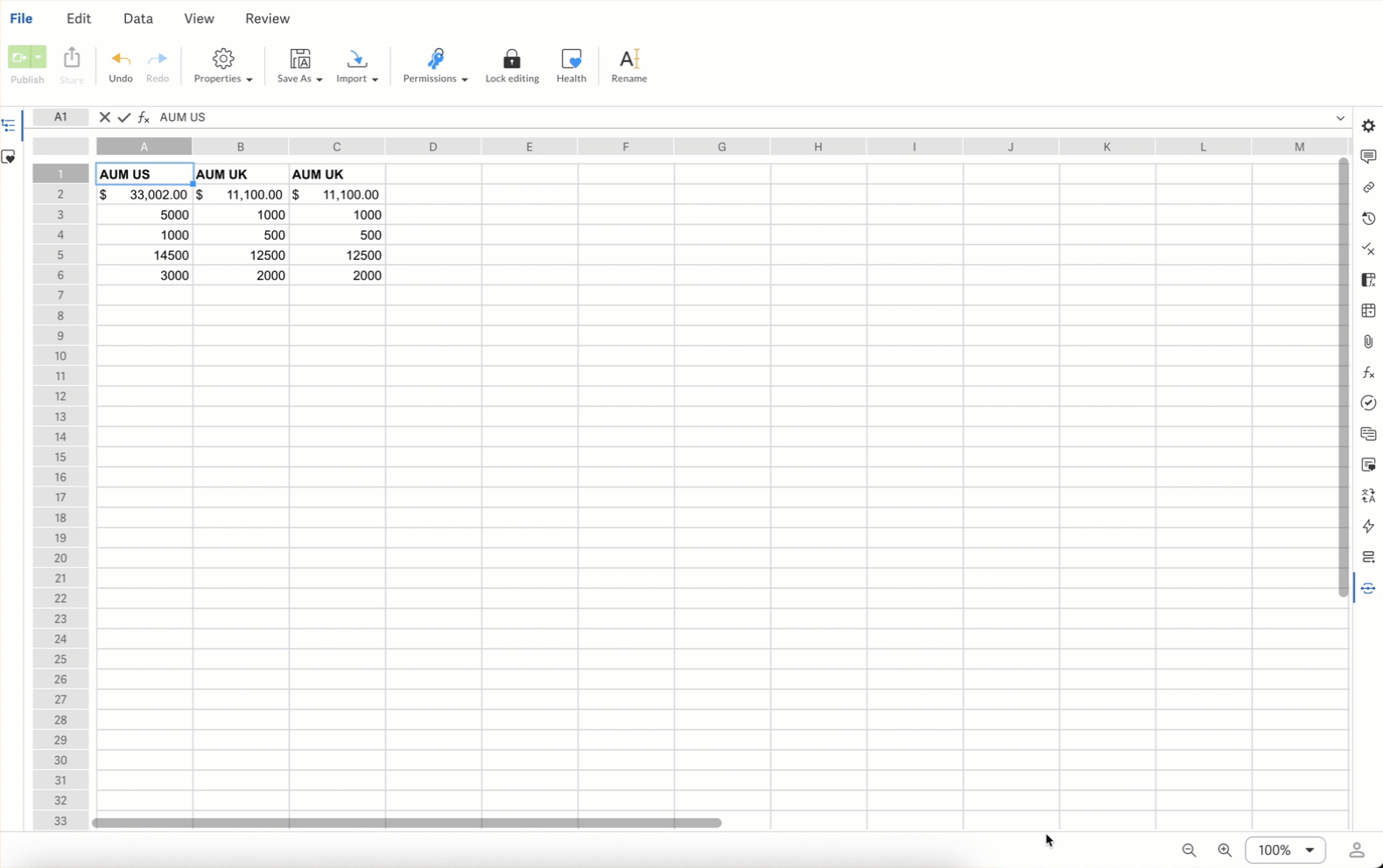1383x868 pixels.
Task: Open the circled checkmark icon in sidebar
Action: tap(1369, 403)
